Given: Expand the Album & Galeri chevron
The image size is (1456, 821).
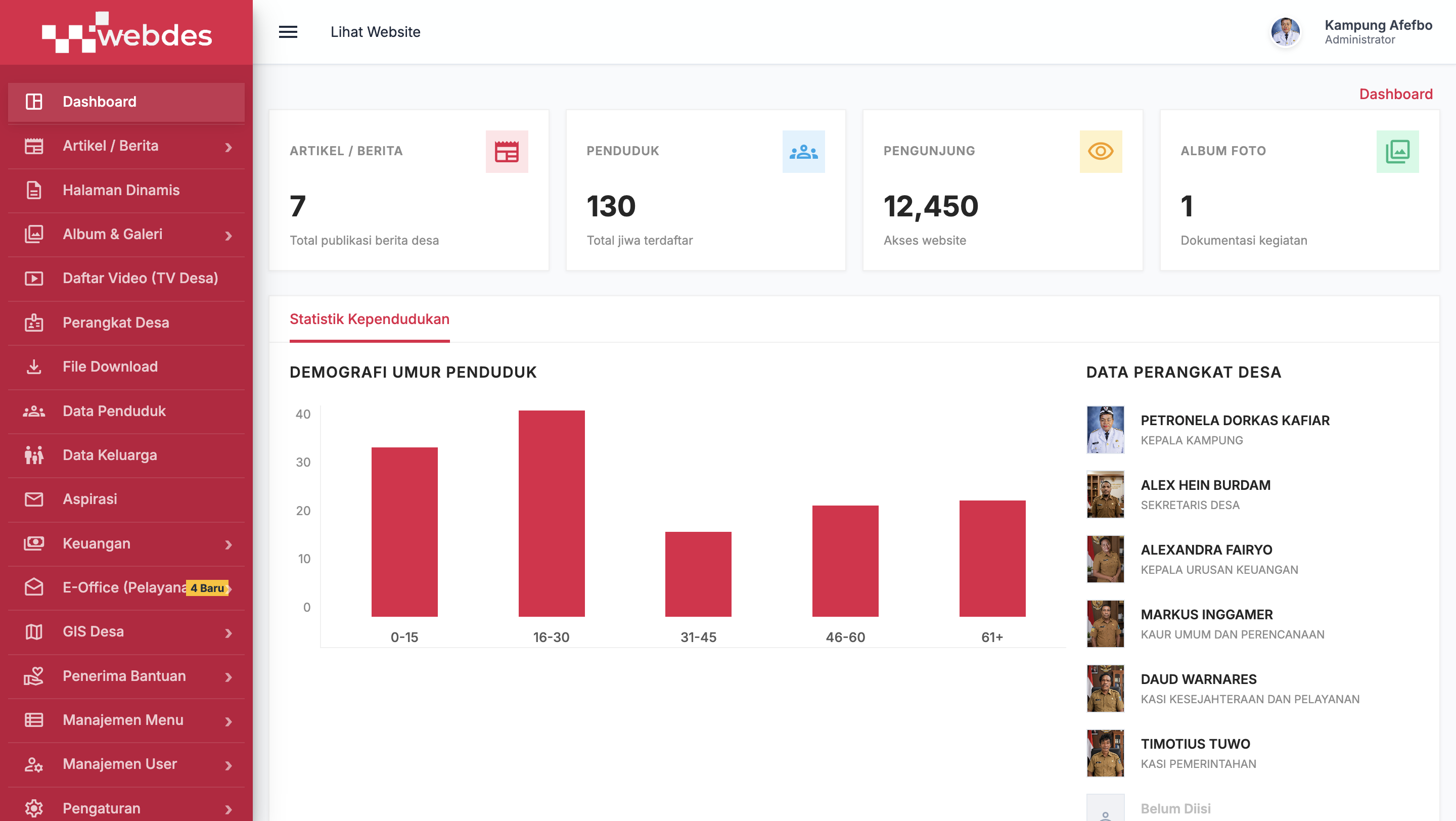Looking at the screenshot, I should coord(229,236).
